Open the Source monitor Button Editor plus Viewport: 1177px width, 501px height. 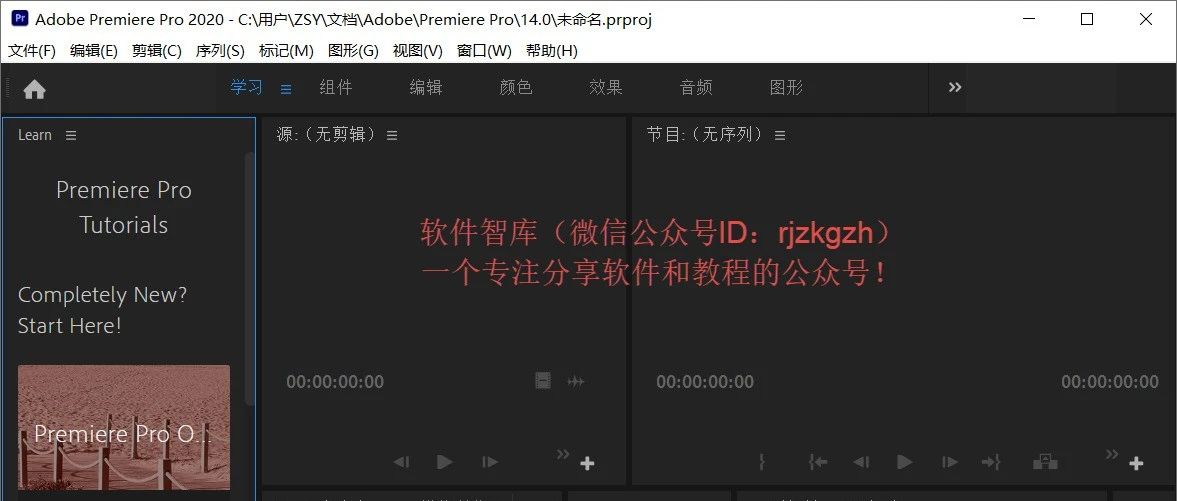[x=588, y=463]
